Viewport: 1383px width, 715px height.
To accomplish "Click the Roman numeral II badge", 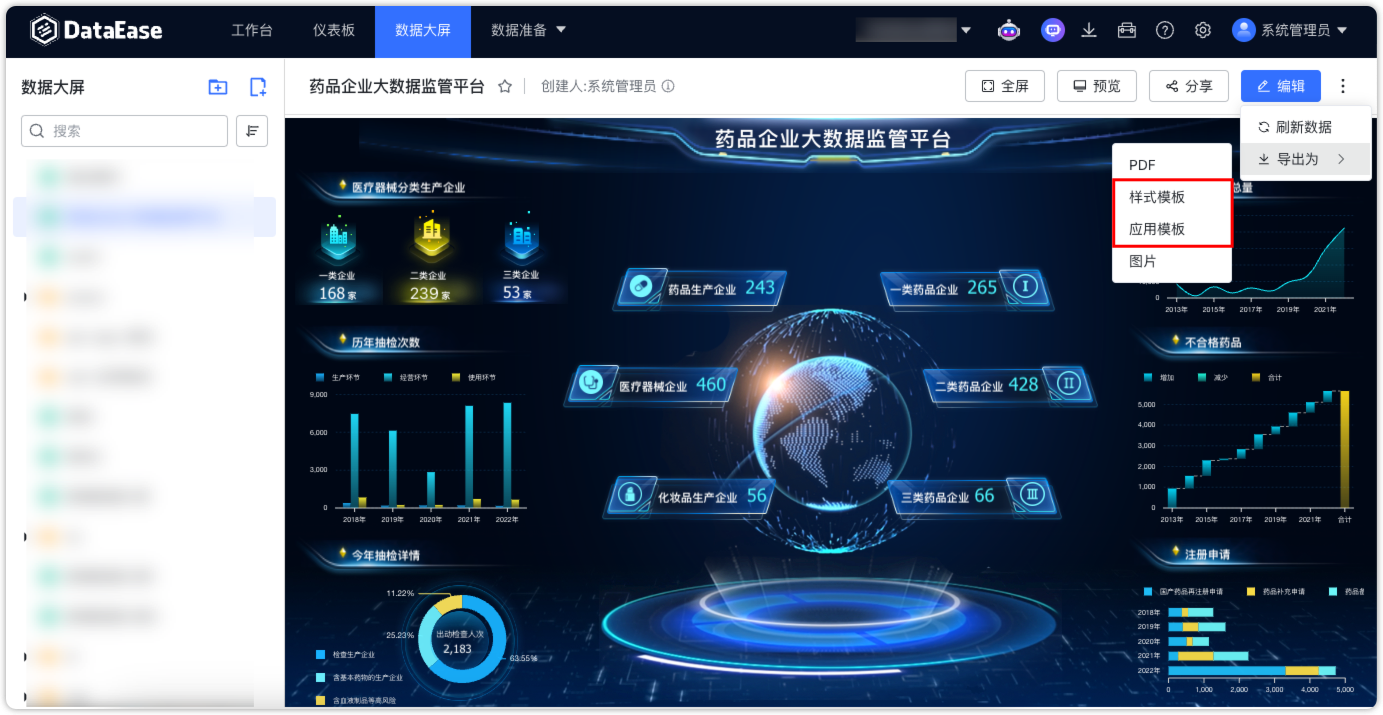I will [x=1069, y=383].
